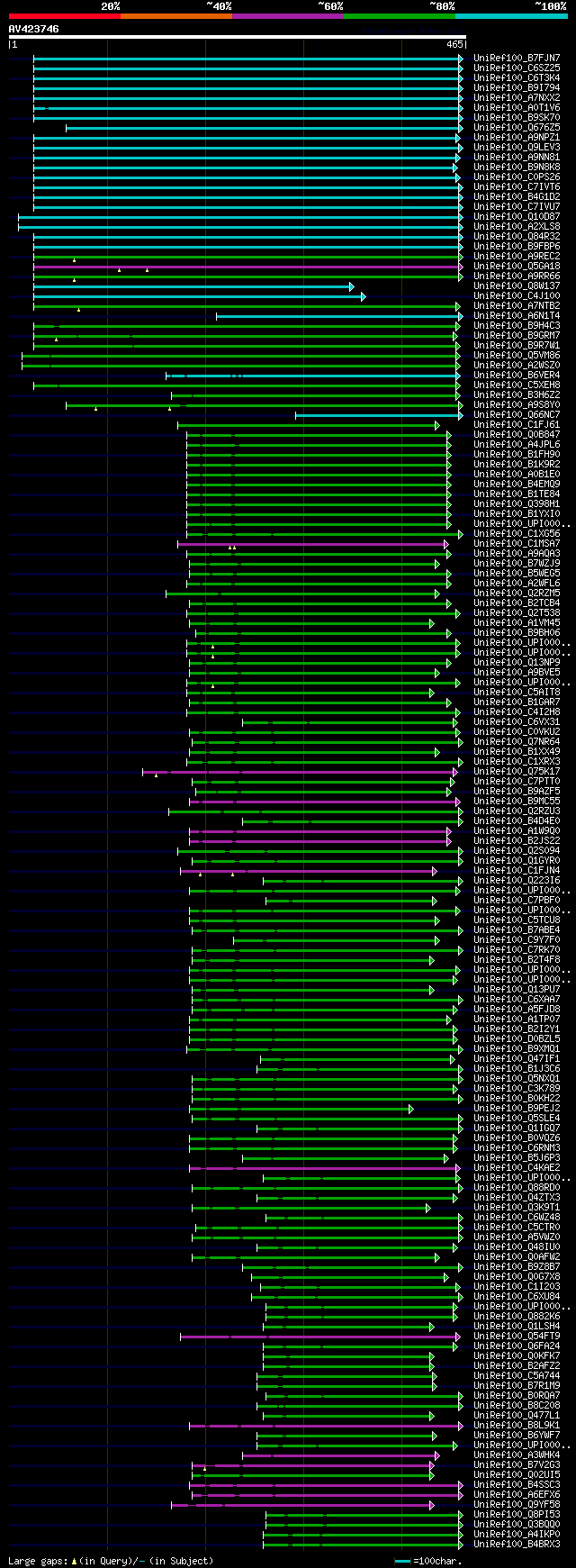Viewport: 576px width, 1568px height.
Task: Select the UniRef100_A6EFX6 label
Action: click(x=517, y=1494)
